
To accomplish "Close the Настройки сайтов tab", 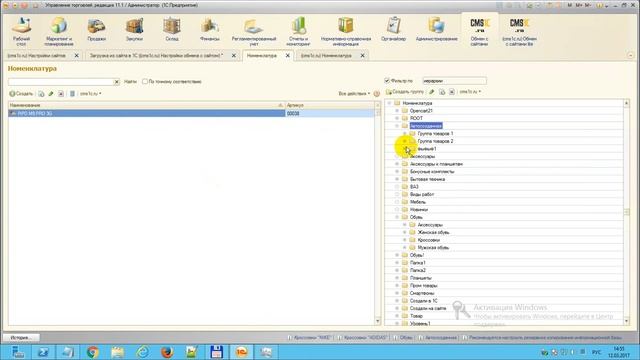I will 76,56.
